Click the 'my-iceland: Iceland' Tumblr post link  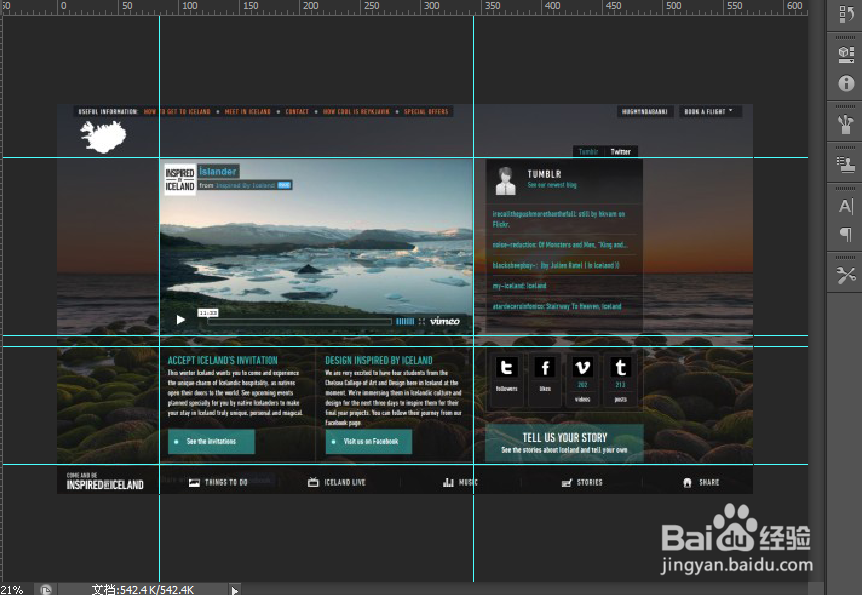click(520, 285)
